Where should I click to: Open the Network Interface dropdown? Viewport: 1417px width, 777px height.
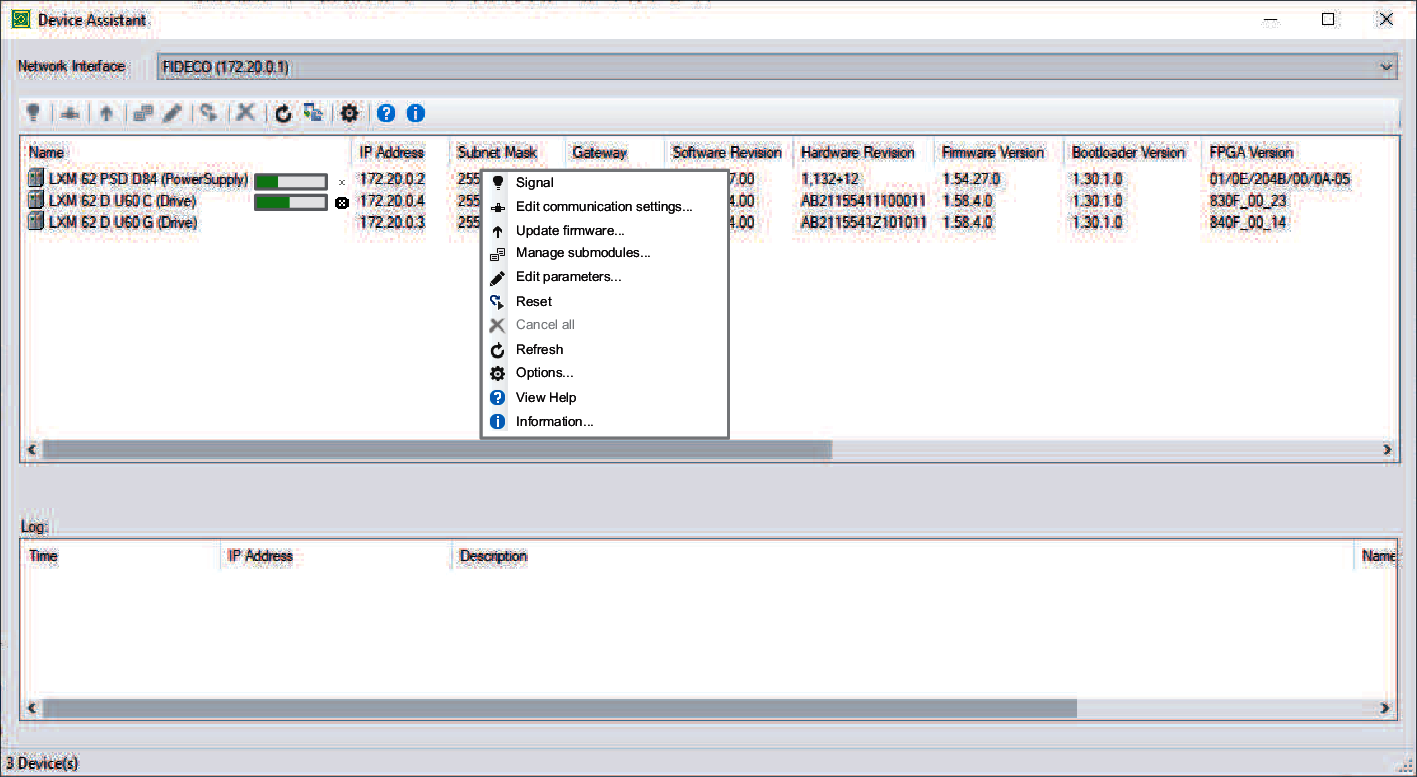777,67
